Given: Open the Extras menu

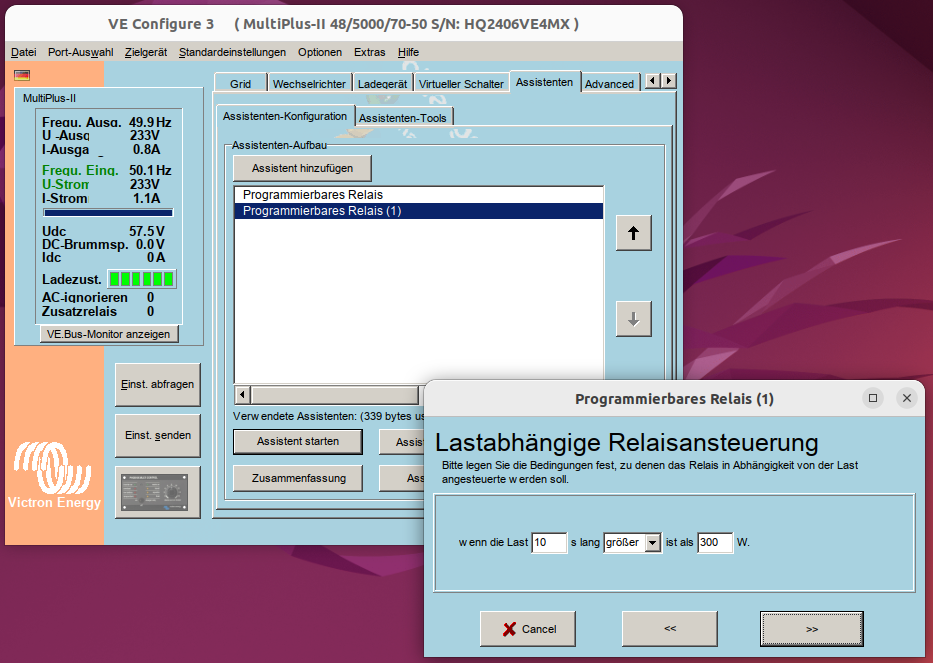Looking at the screenshot, I should (x=370, y=52).
